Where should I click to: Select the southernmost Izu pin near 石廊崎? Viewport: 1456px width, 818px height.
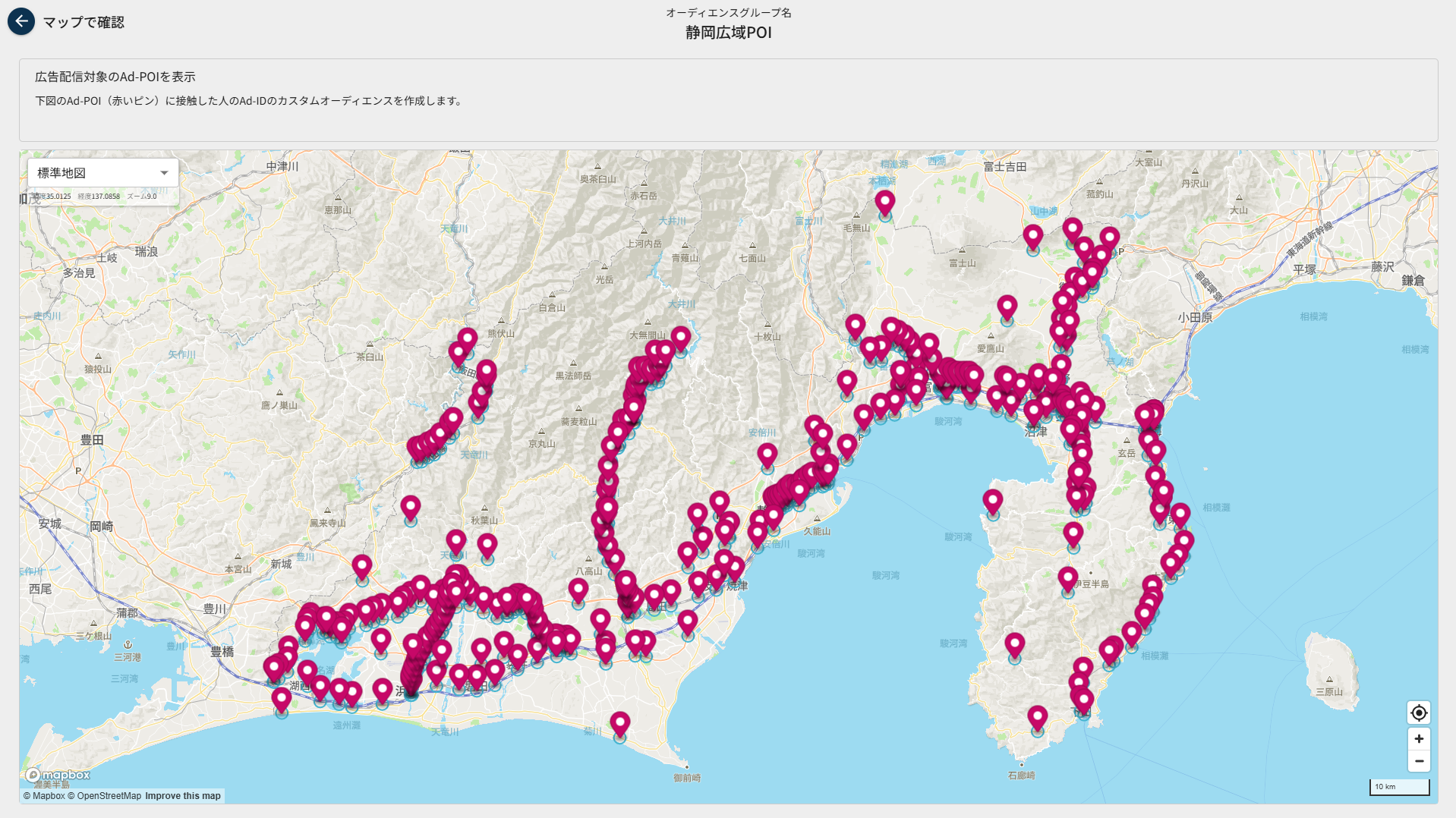pyautogui.click(x=1037, y=718)
